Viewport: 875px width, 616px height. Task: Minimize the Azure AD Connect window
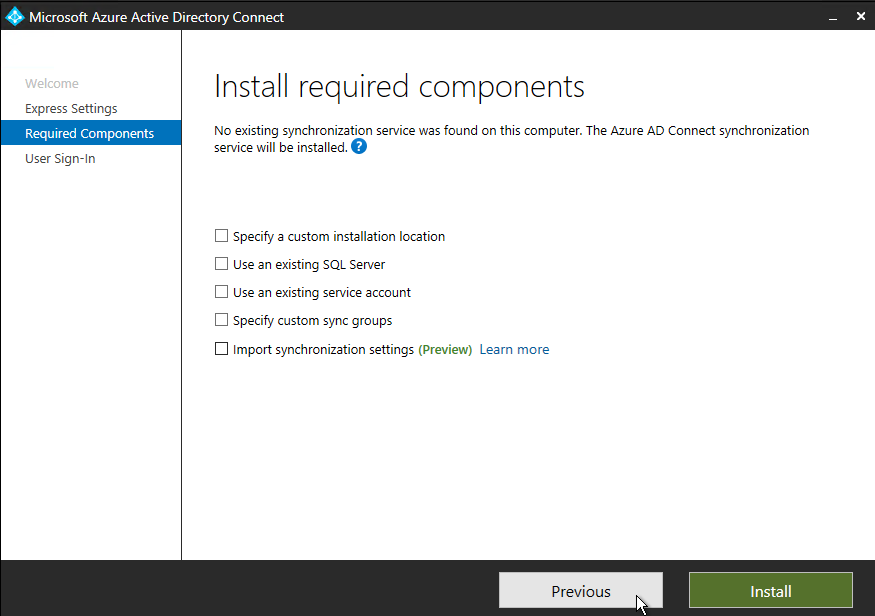[x=833, y=17]
